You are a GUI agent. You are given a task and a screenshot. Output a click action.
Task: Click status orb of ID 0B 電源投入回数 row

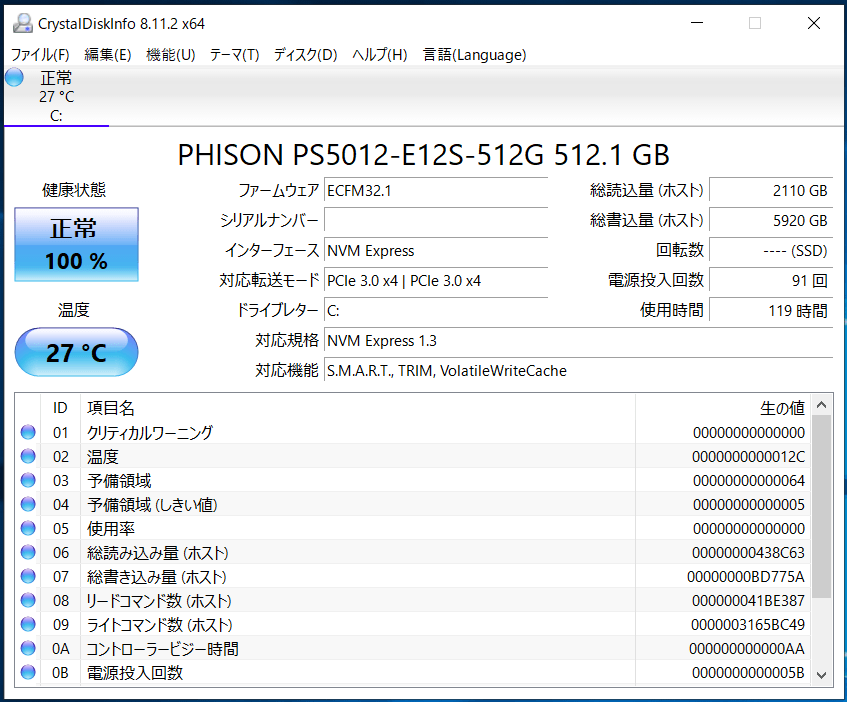point(28,673)
